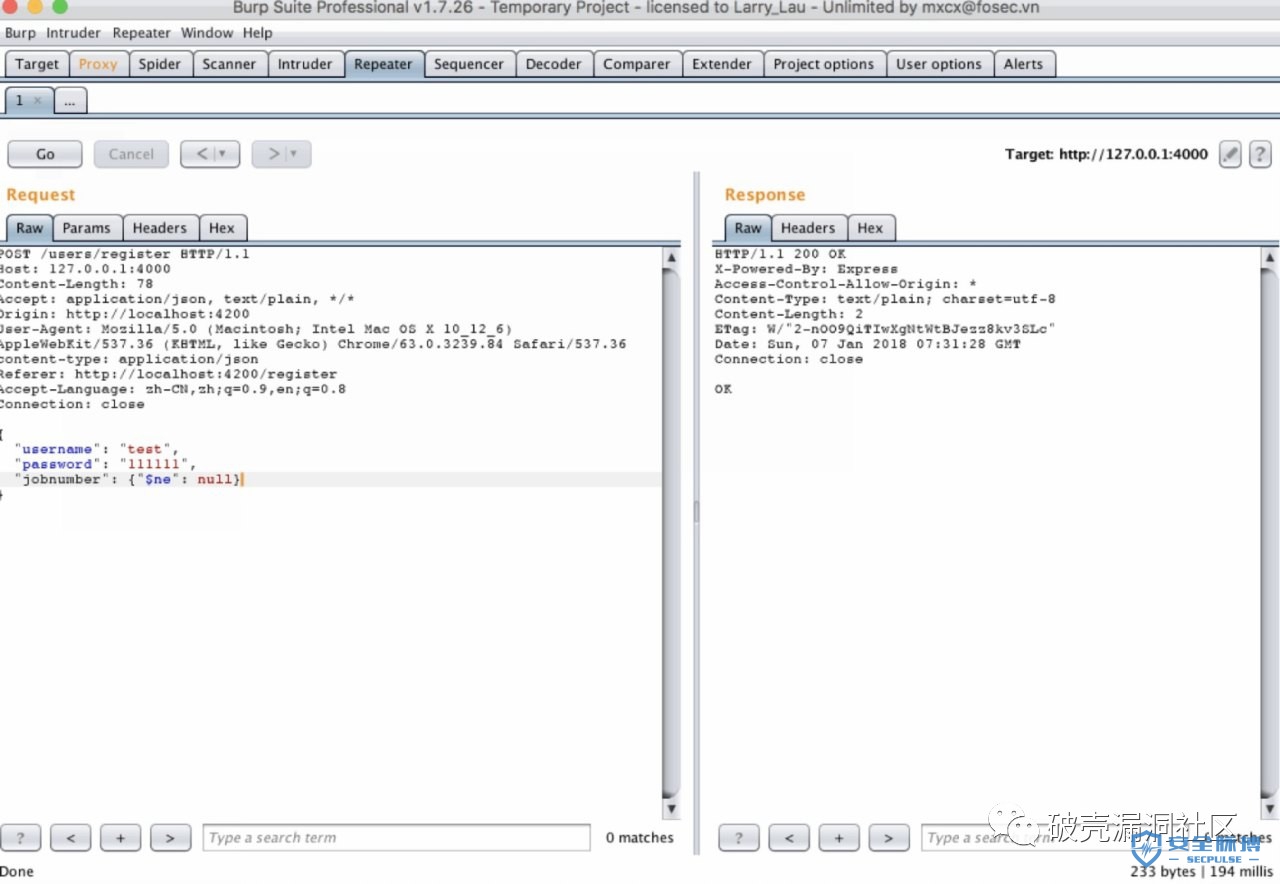Open the Scanner tab
The image size is (1280, 884).
point(229,64)
